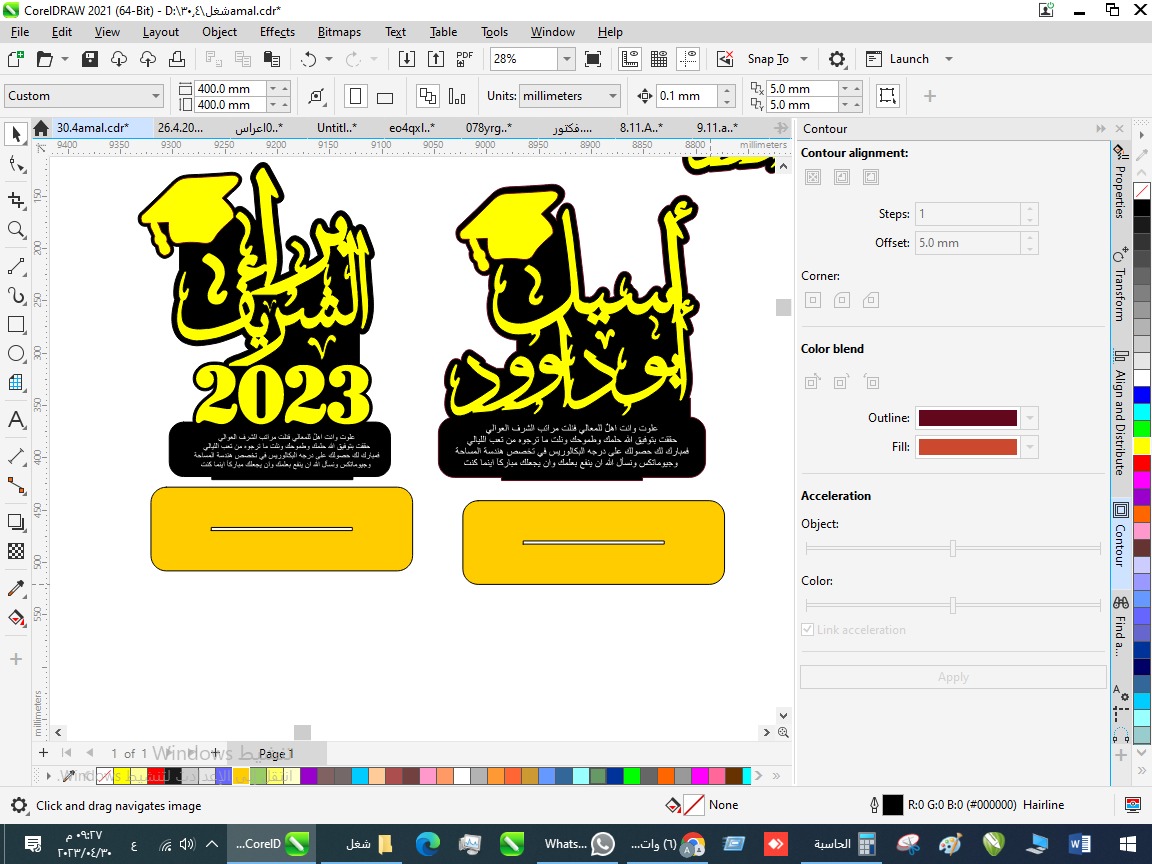The image size is (1152, 864).
Task: Activate the Zoom tool magnifier
Action: click(x=16, y=230)
